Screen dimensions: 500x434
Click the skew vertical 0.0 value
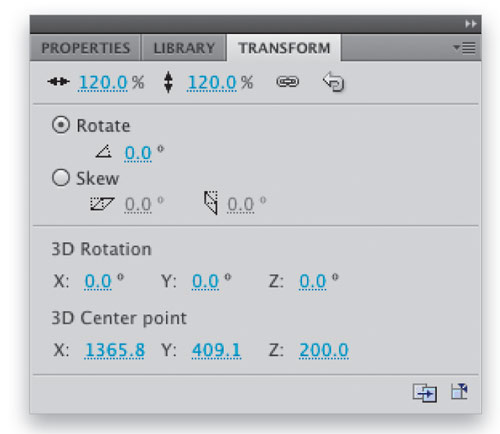[x=240, y=204]
